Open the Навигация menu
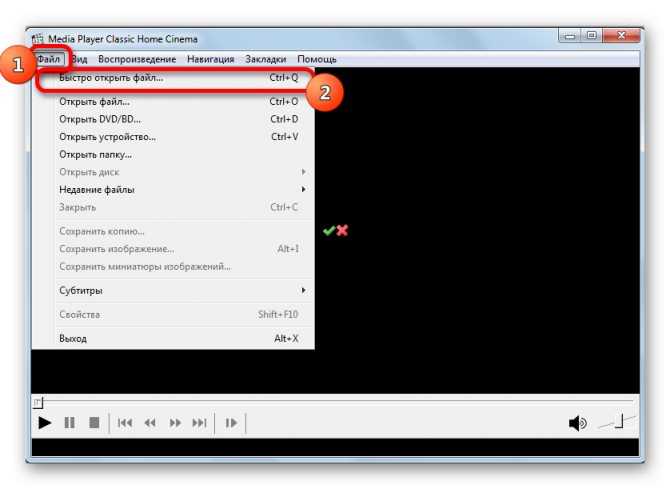Image resolution: width=670 pixels, height=489 pixels. coord(211,59)
